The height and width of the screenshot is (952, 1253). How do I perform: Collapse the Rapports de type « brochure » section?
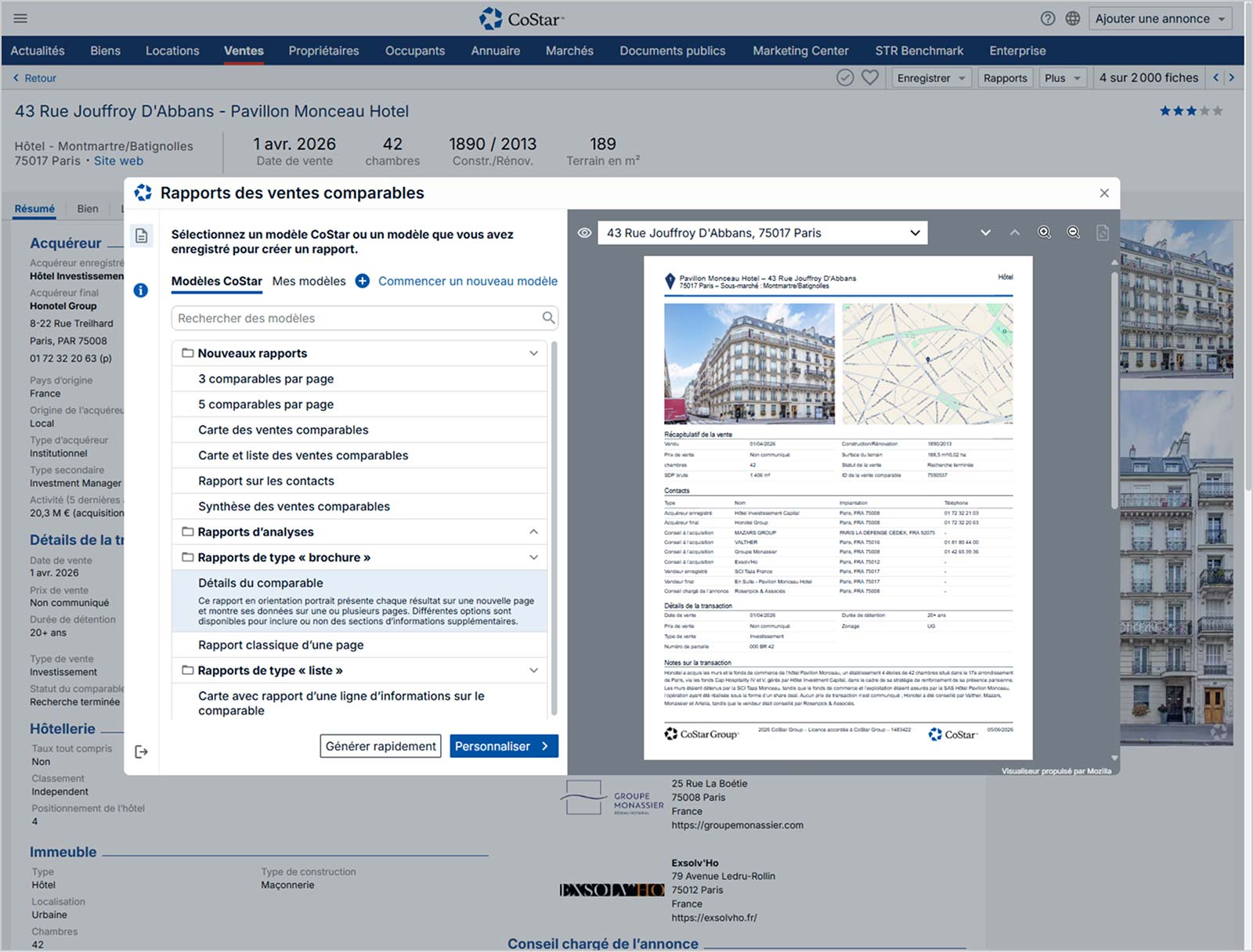click(x=534, y=557)
